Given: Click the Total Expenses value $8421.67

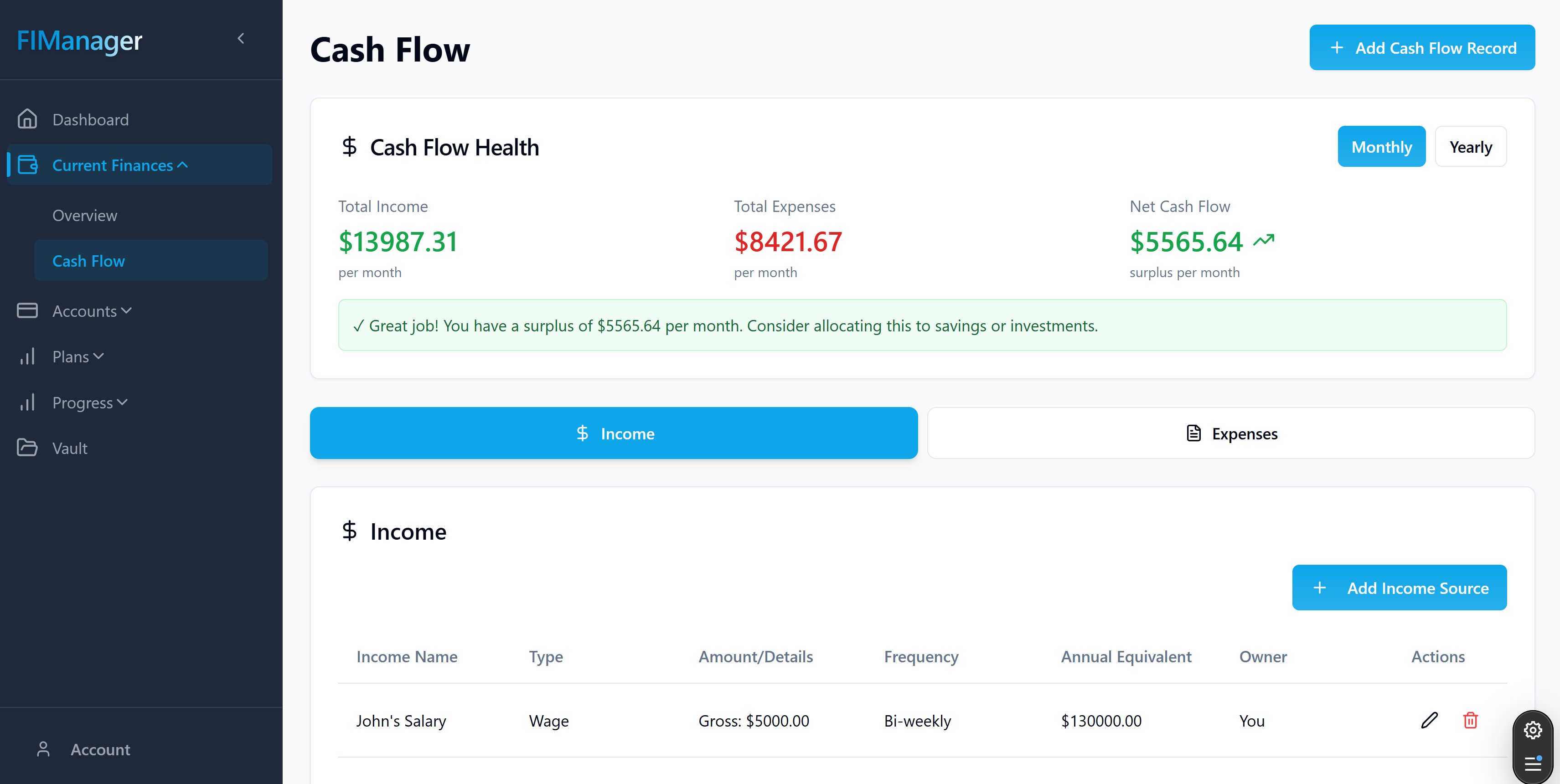Looking at the screenshot, I should coord(788,241).
